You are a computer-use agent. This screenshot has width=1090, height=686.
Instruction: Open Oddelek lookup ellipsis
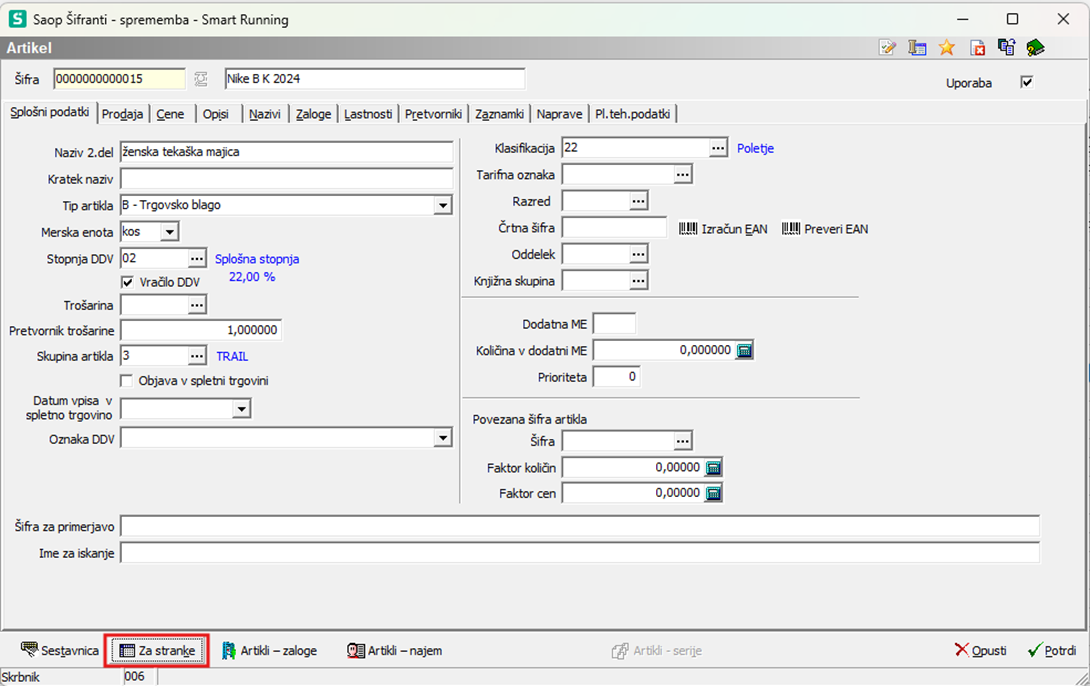point(638,254)
